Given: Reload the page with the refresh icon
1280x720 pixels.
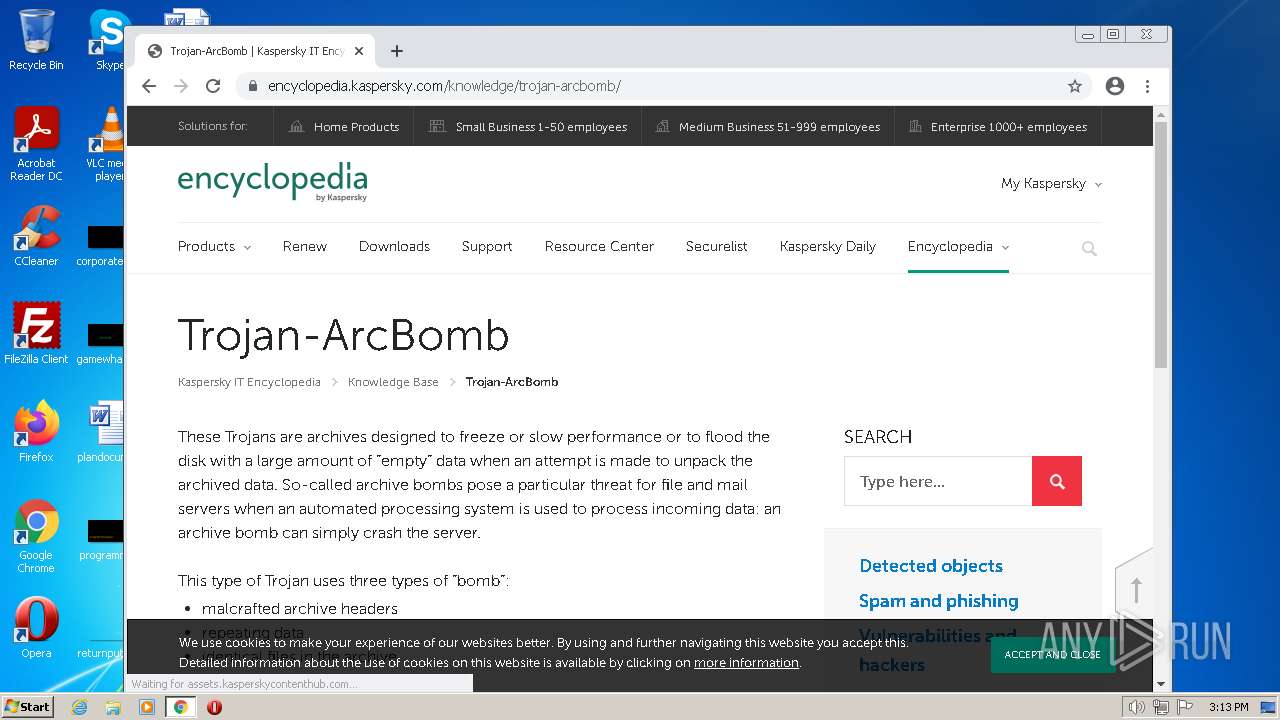Looking at the screenshot, I should tap(213, 86).
